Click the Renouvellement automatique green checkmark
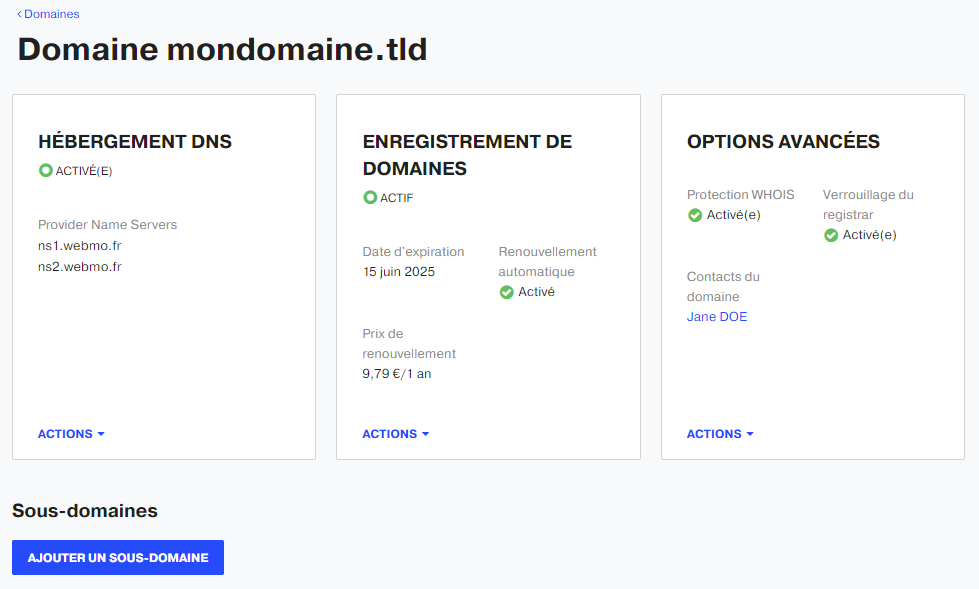The width and height of the screenshot is (979, 589). 506,292
